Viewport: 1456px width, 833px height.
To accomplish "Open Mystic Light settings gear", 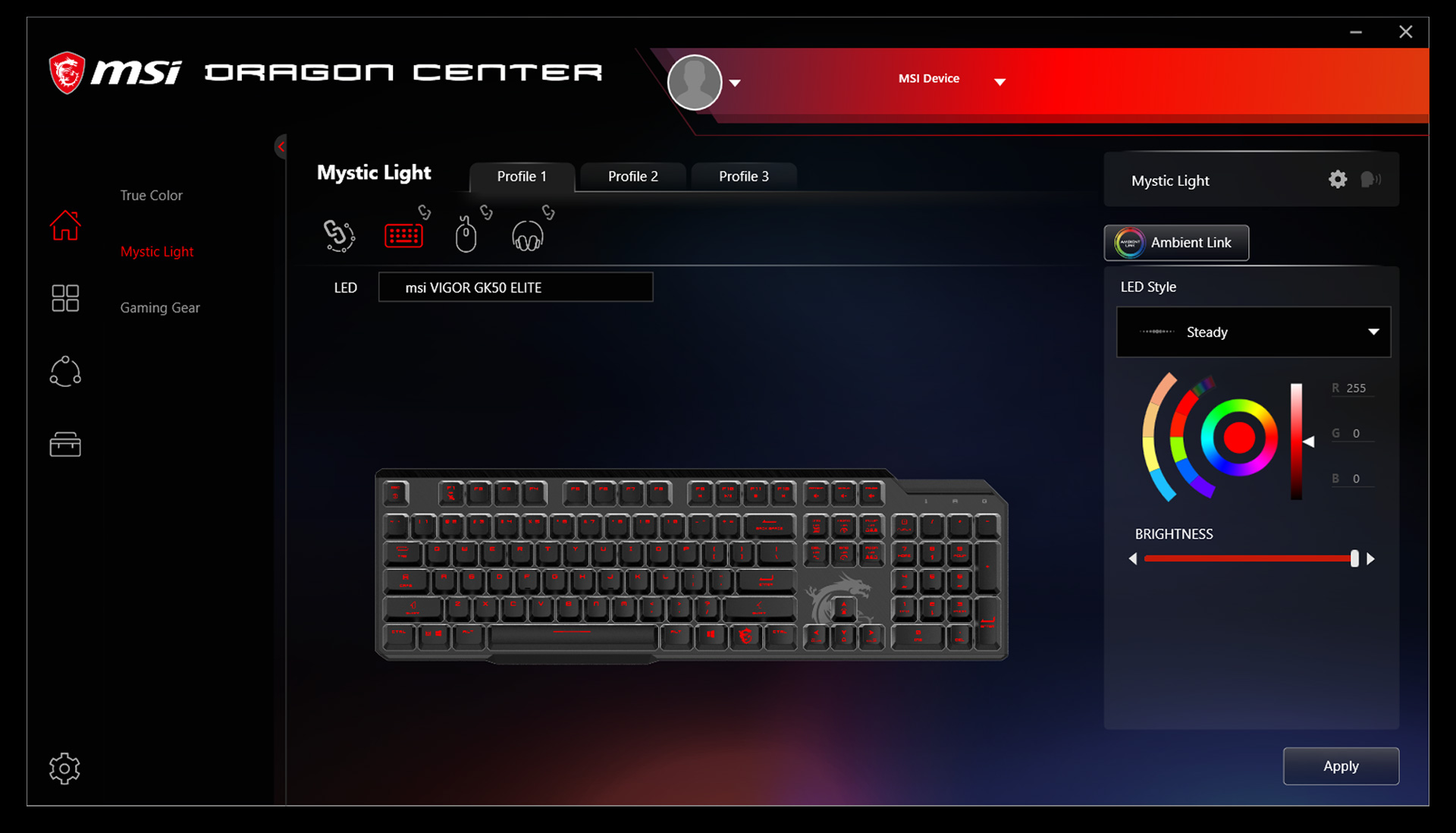I will click(x=1339, y=180).
